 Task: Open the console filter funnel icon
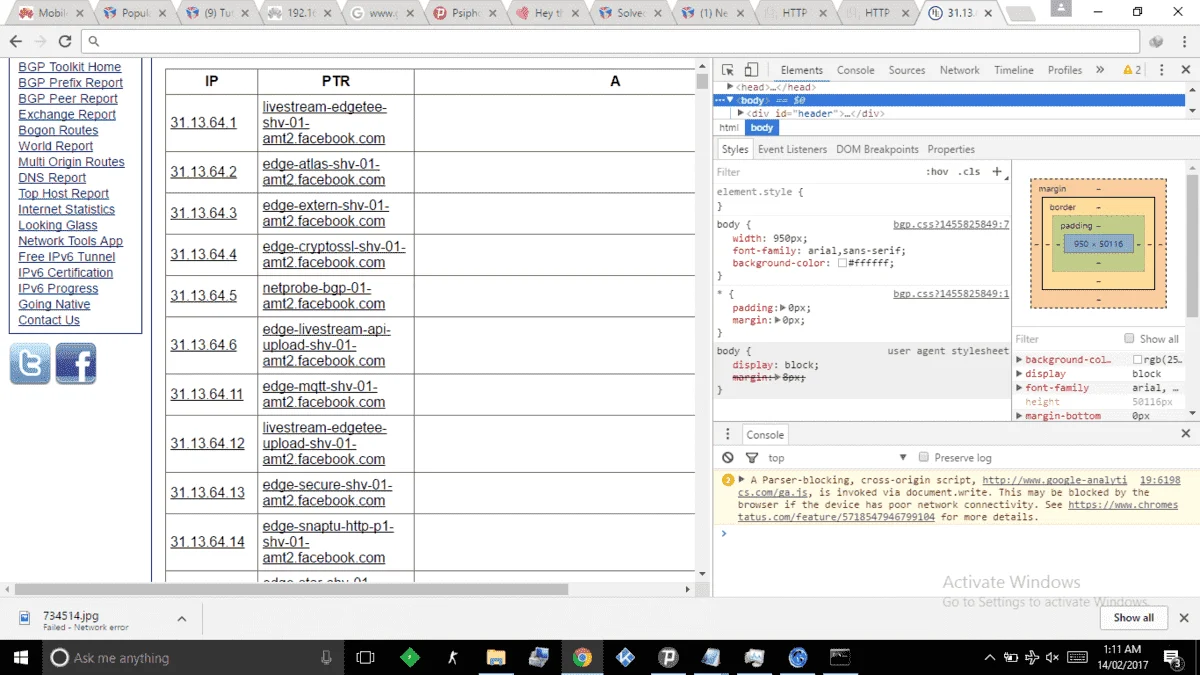(751, 458)
